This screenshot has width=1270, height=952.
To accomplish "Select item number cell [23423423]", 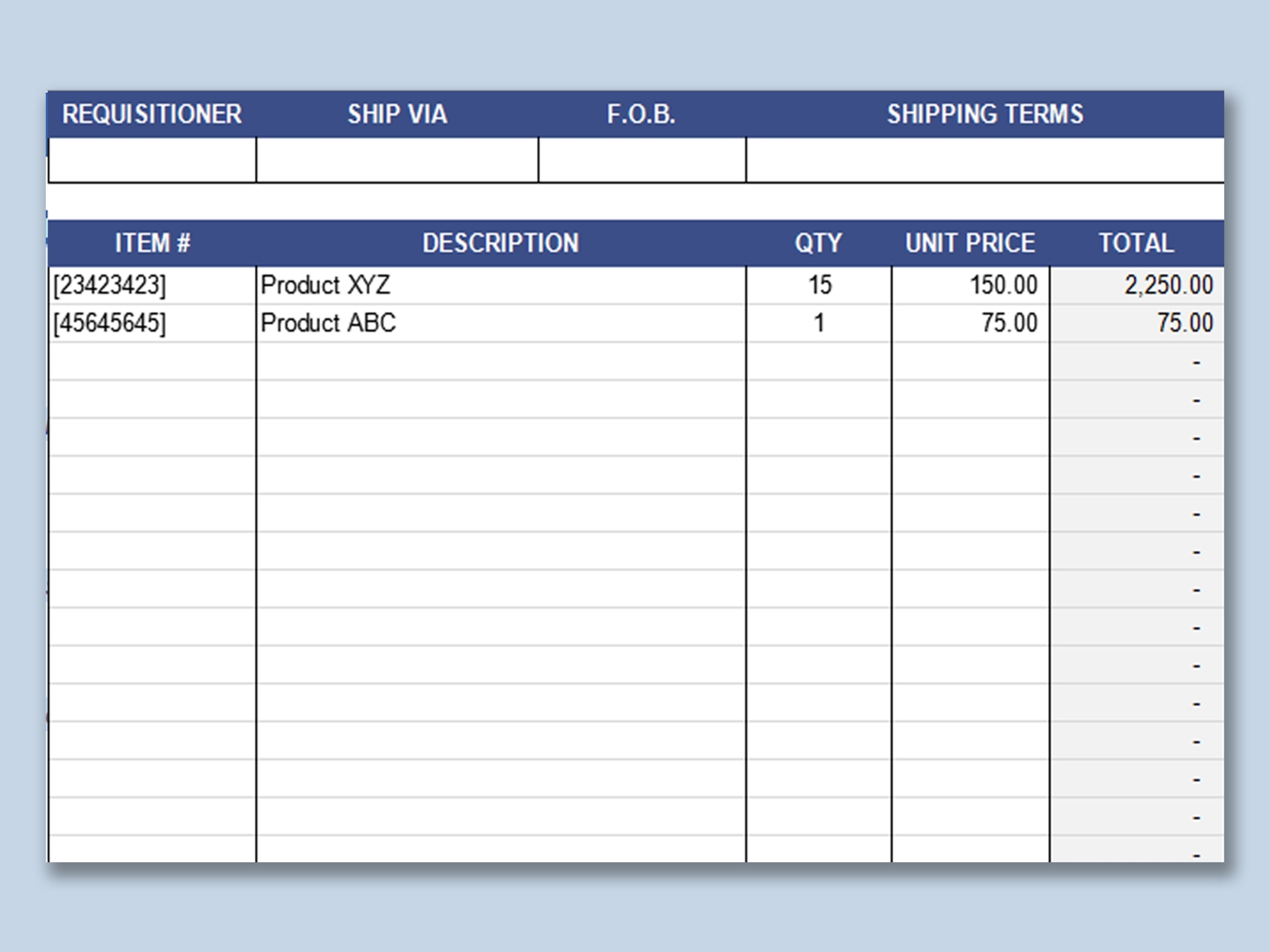I will [x=152, y=285].
